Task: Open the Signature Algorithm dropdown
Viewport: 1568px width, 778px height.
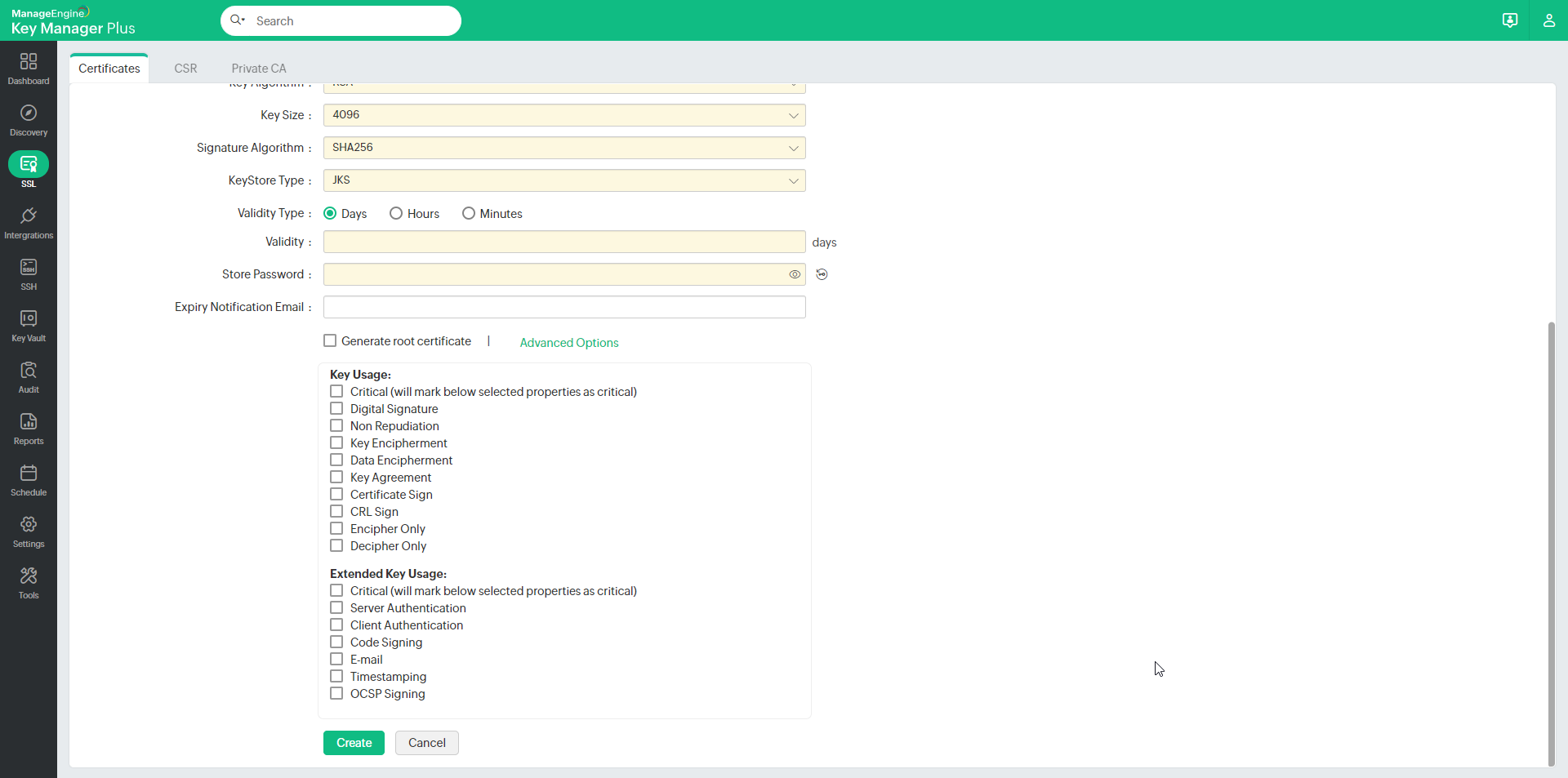Action: point(564,148)
